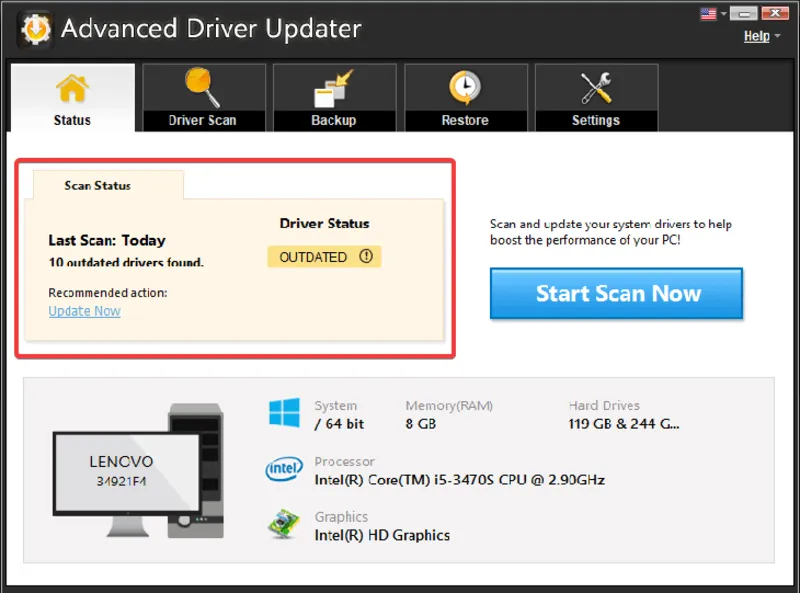This screenshot has height=593, width=800.
Task: Click the Windows logo next to System
Action: pyautogui.click(x=284, y=412)
